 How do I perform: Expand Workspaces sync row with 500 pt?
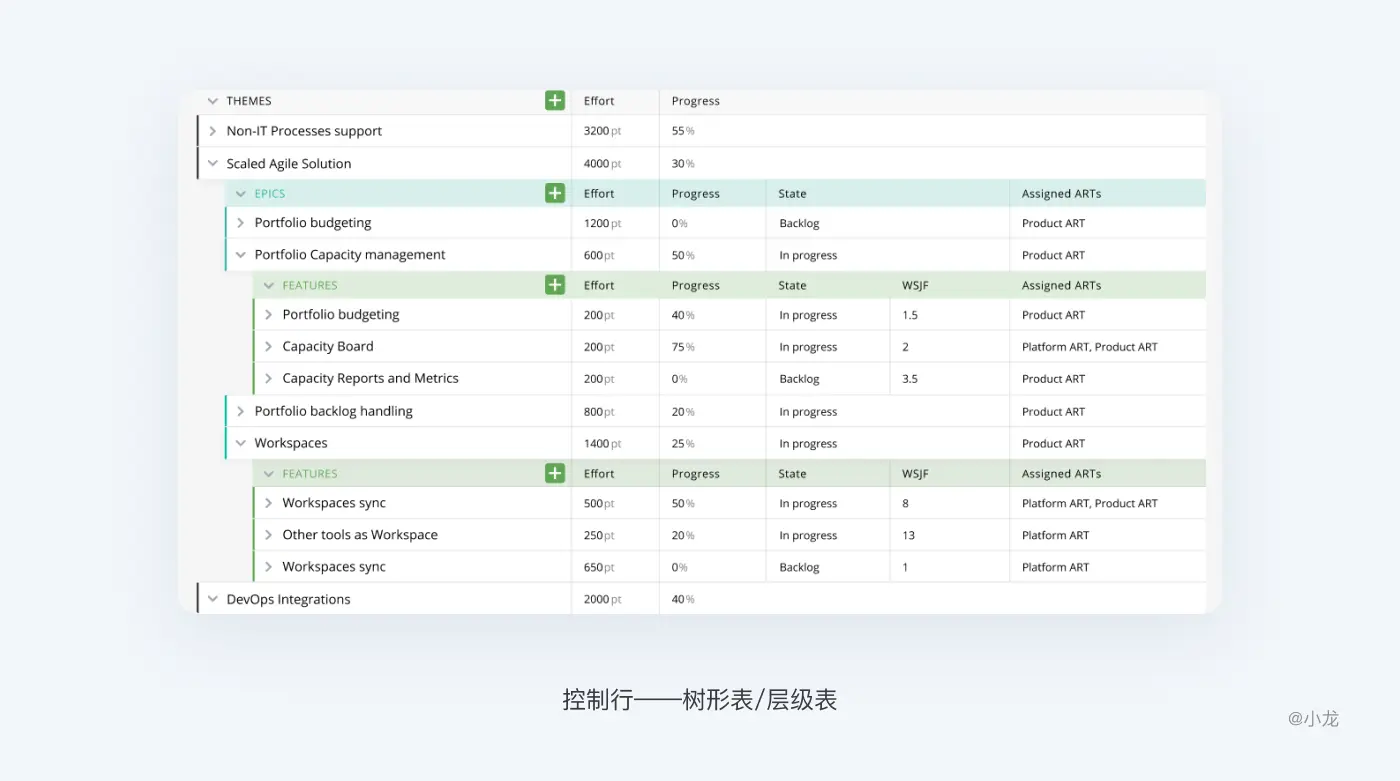[x=268, y=503]
